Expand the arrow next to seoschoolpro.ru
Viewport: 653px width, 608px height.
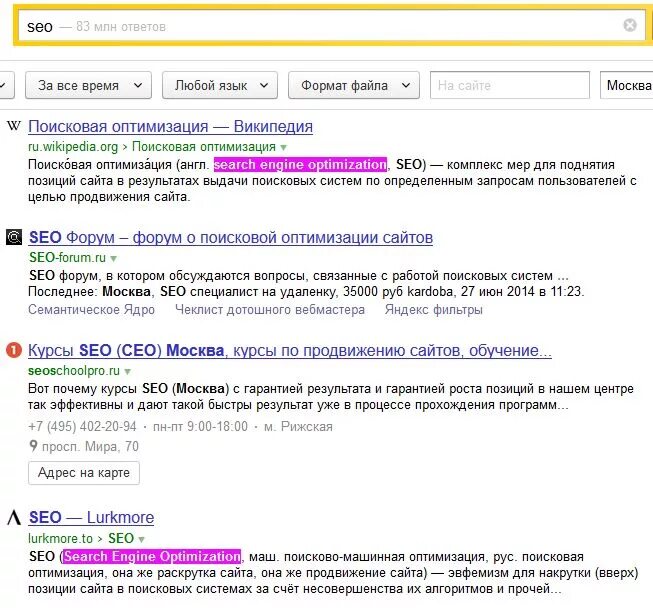pyautogui.click(x=127, y=371)
